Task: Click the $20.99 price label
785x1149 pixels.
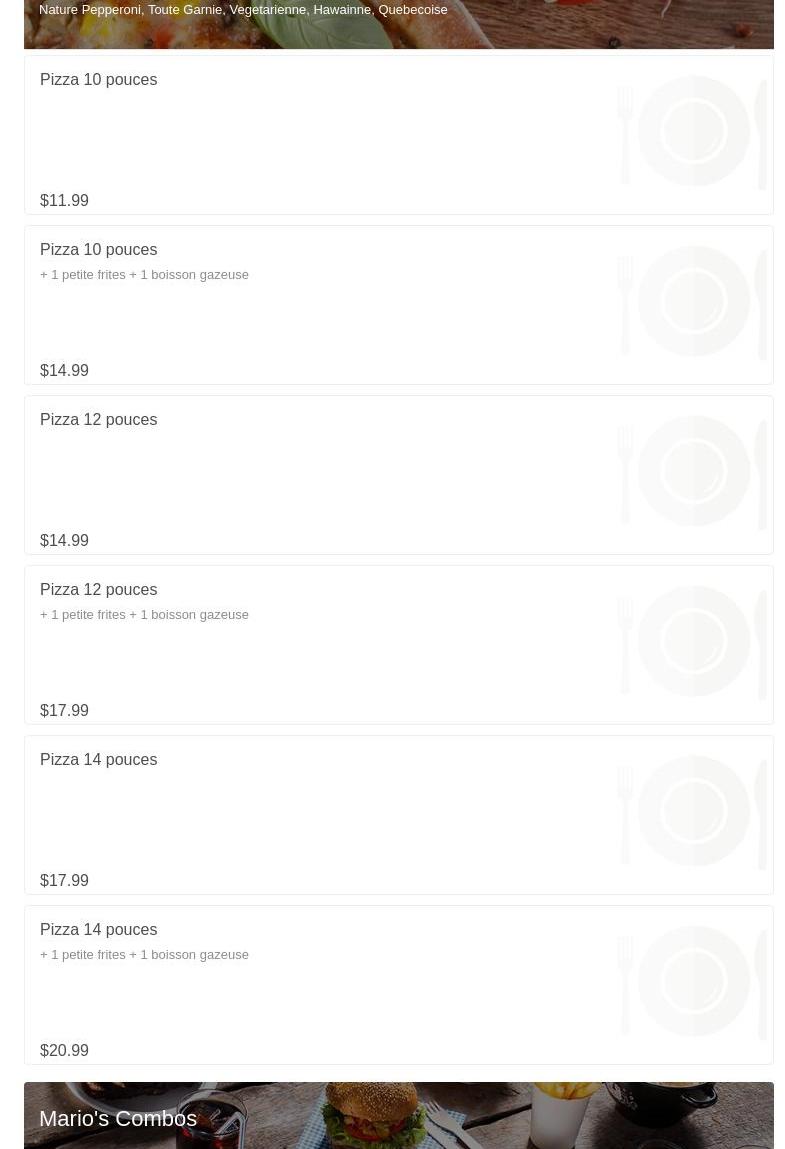Action: coord(64,1051)
